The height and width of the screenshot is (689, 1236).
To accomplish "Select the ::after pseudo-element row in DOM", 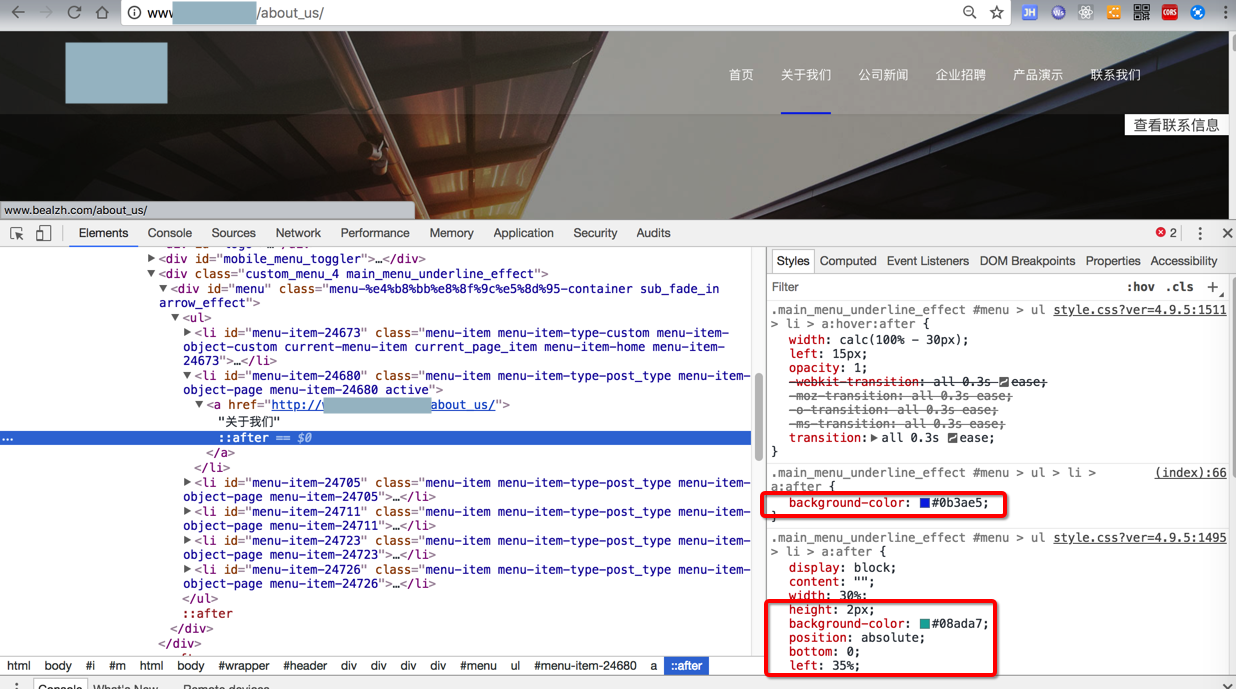I will 376,438.
